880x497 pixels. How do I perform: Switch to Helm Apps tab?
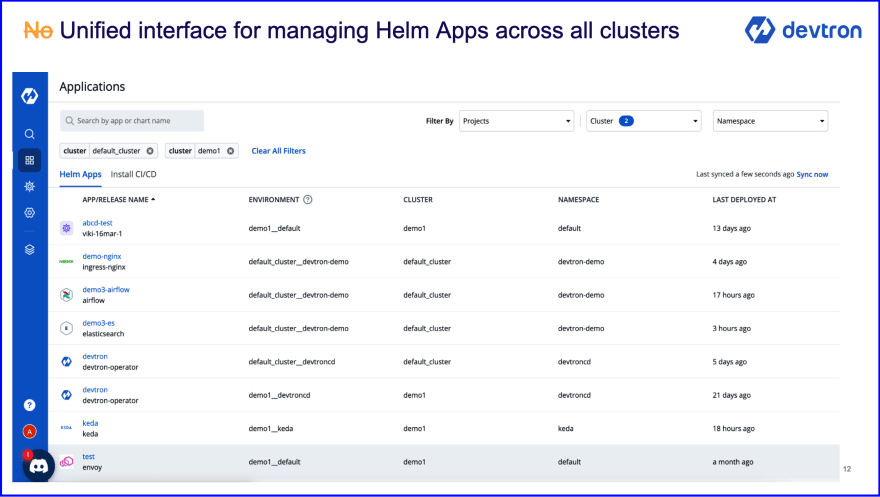tap(80, 174)
